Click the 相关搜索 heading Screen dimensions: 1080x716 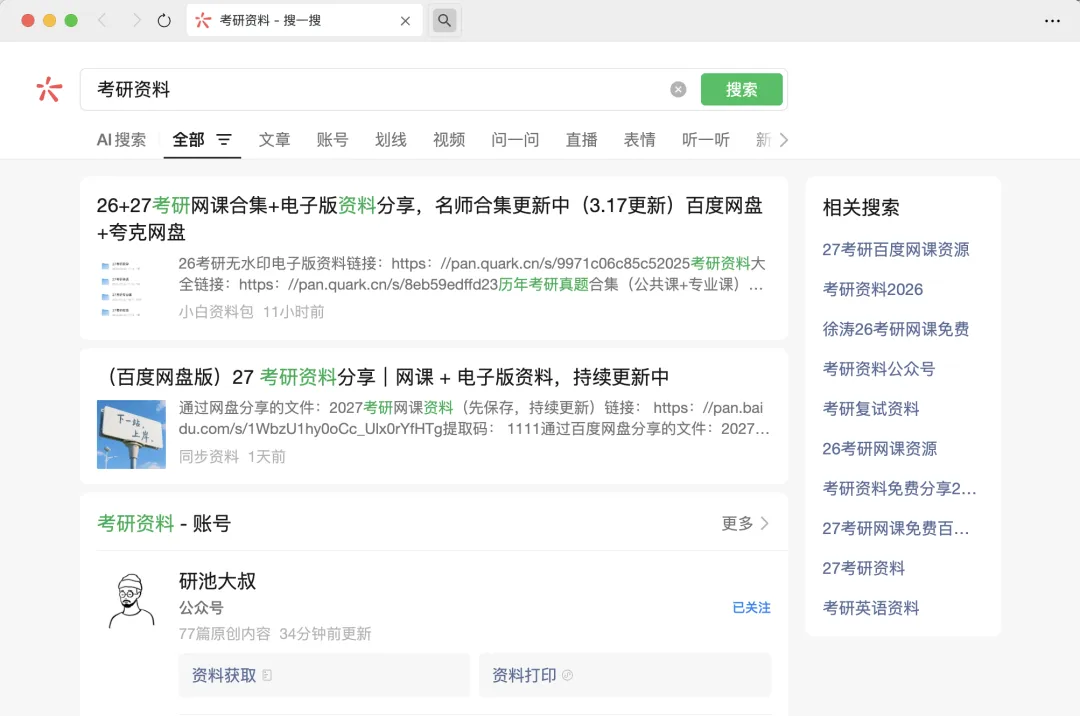pyautogui.click(x=861, y=207)
